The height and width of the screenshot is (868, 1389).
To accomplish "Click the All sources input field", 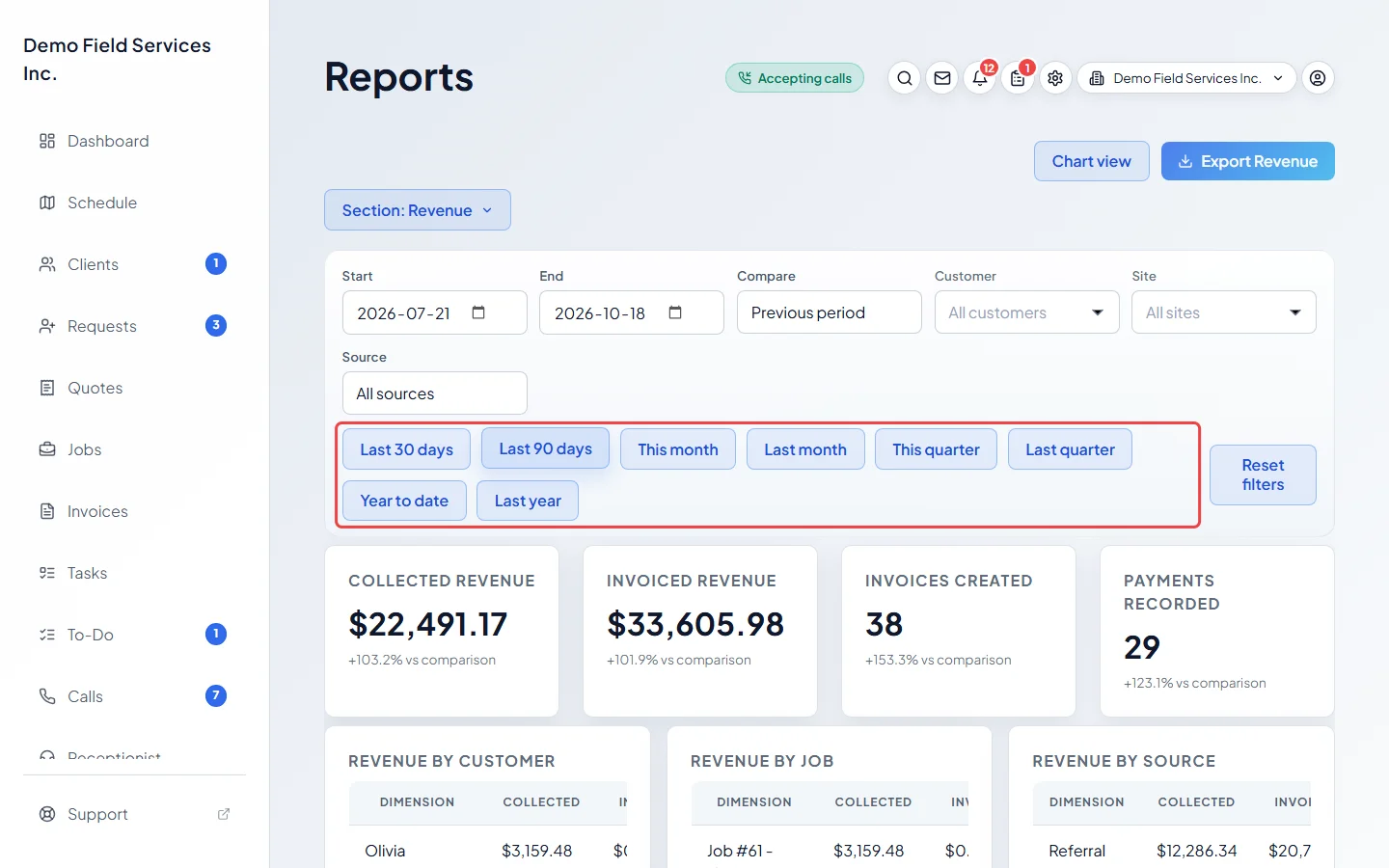I will pos(434,393).
